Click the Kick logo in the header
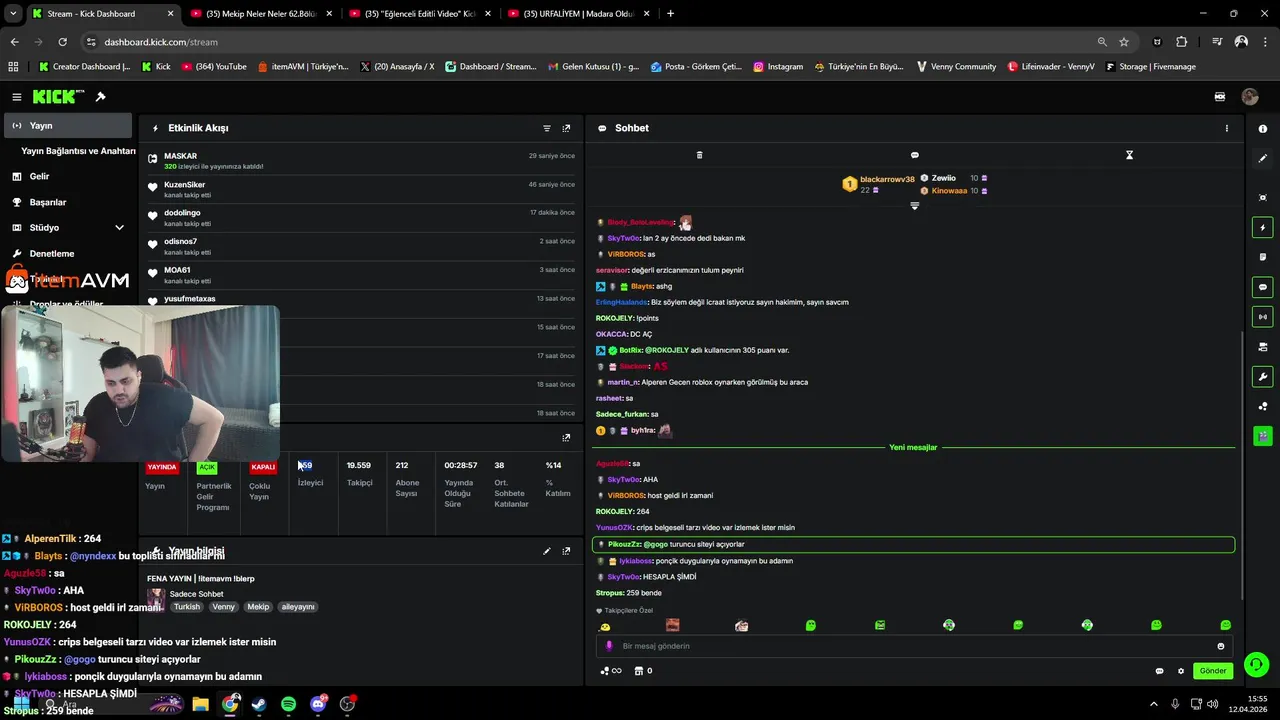1280x720 pixels. (x=54, y=97)
